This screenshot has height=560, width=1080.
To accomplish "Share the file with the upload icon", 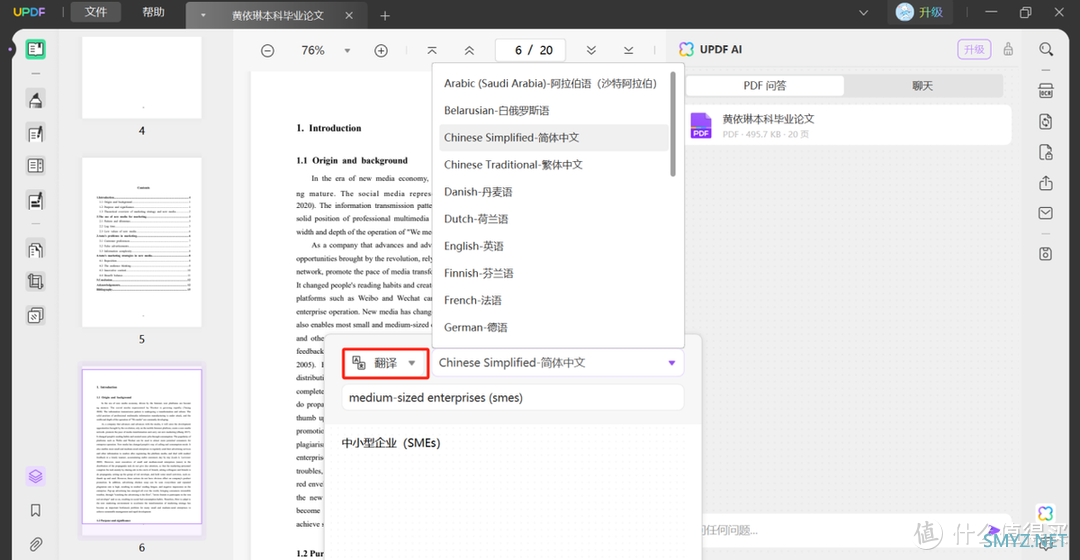I will pos(1046,183).
